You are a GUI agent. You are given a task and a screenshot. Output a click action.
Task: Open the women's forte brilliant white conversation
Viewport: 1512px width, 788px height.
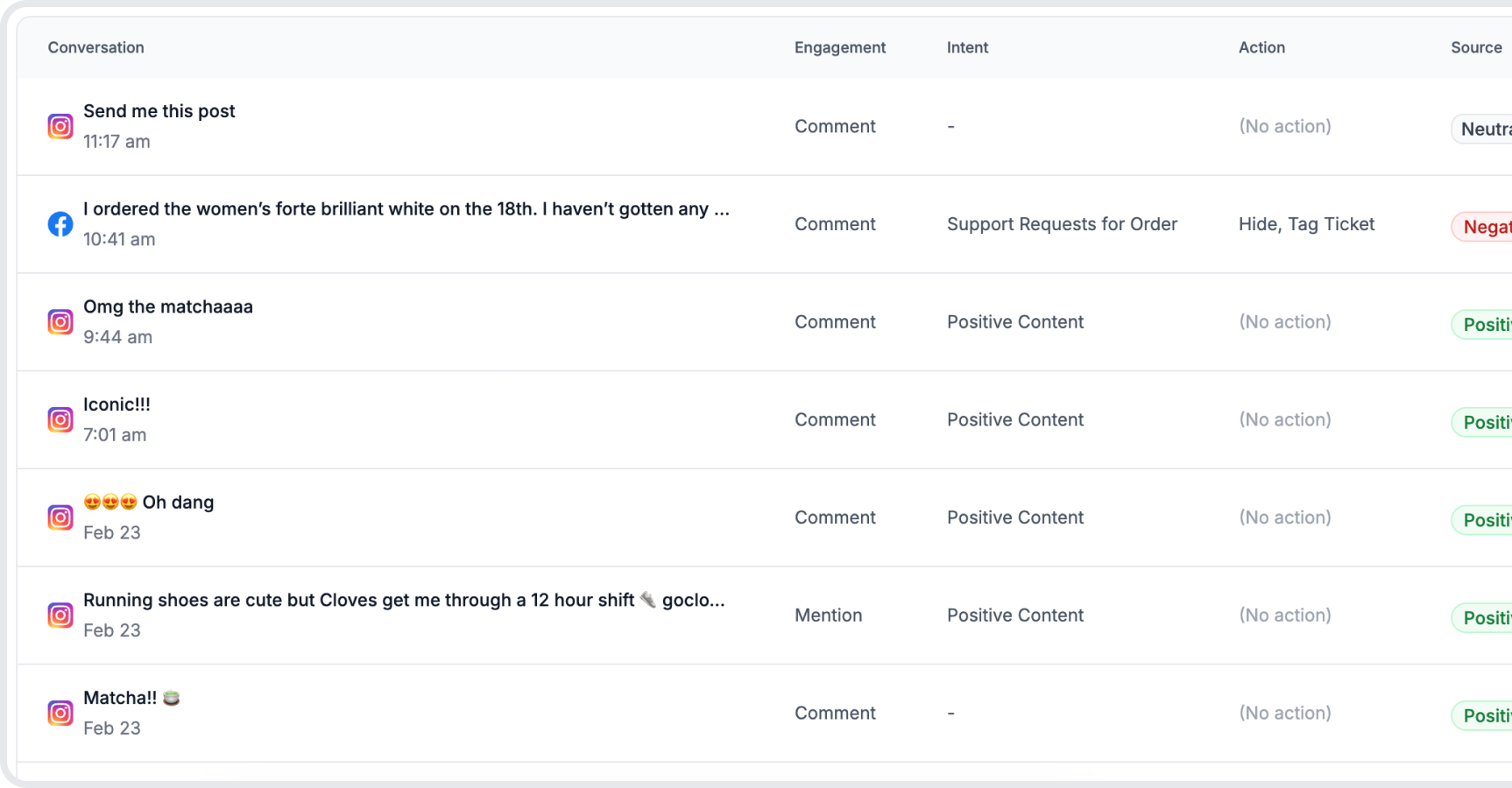coord(406,209)
